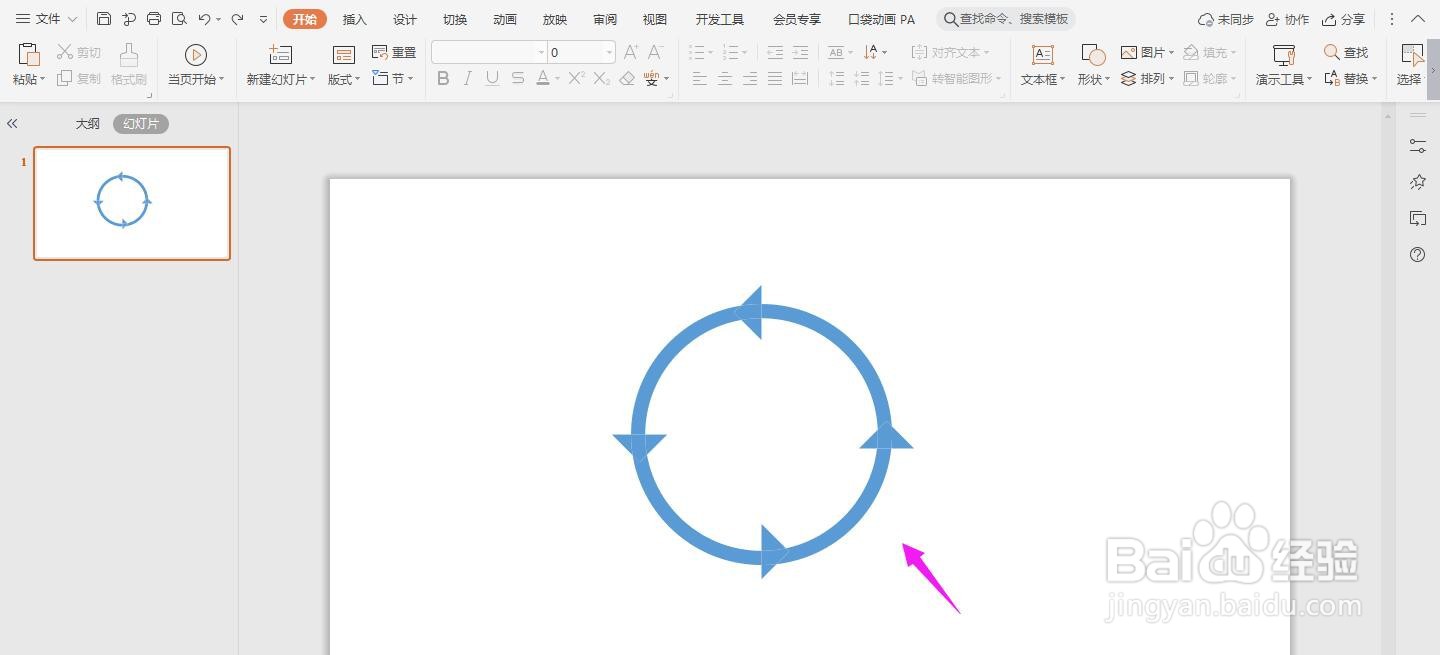
Task: Click the New Slide icon
Action: point(281,55)
